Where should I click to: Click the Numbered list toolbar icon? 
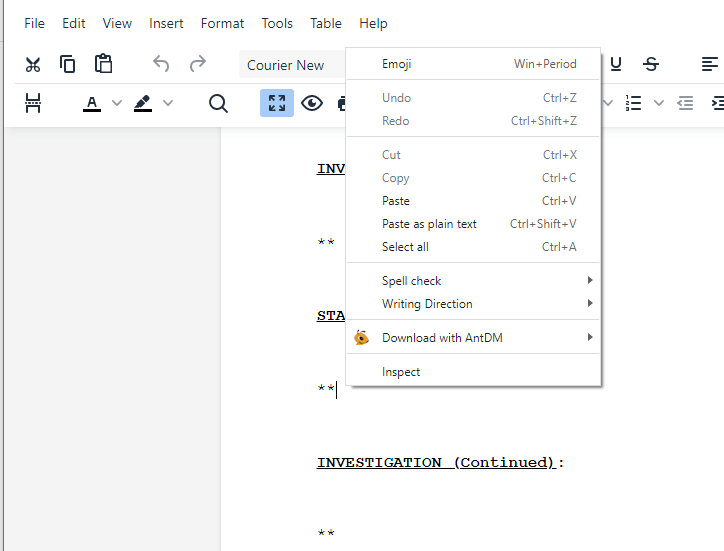[634, 103]
